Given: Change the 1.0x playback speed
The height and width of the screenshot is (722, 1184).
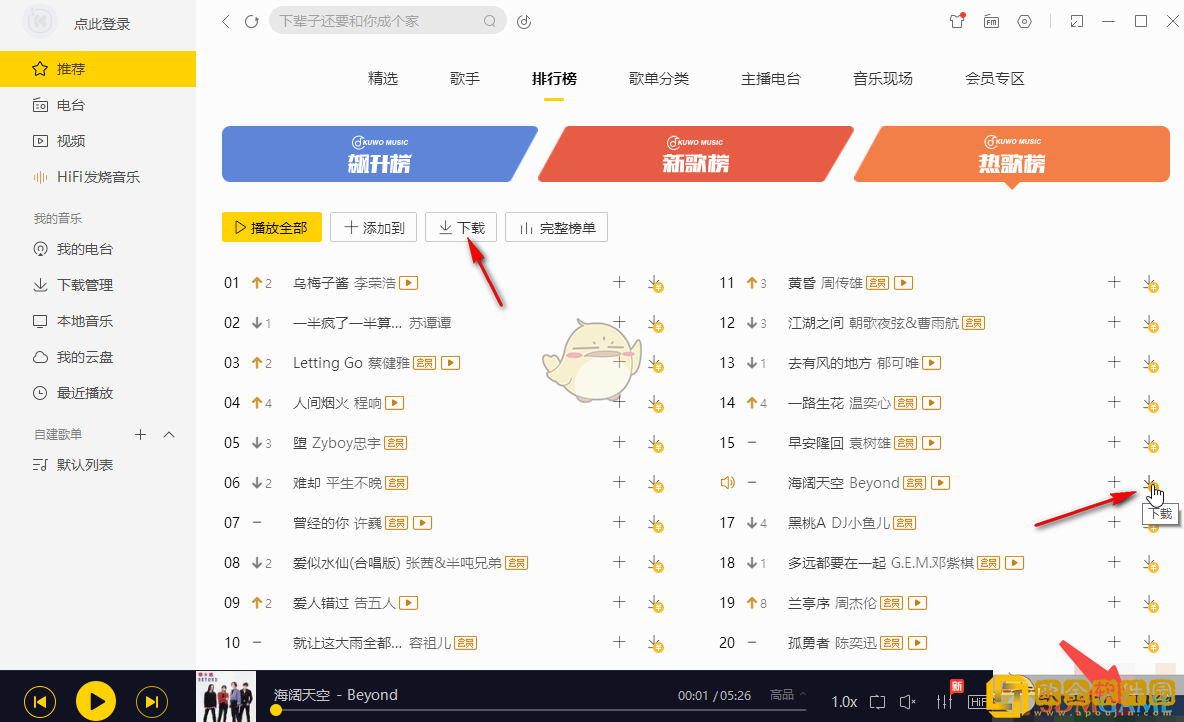Looking at the screenshot, I should point(843,702).
